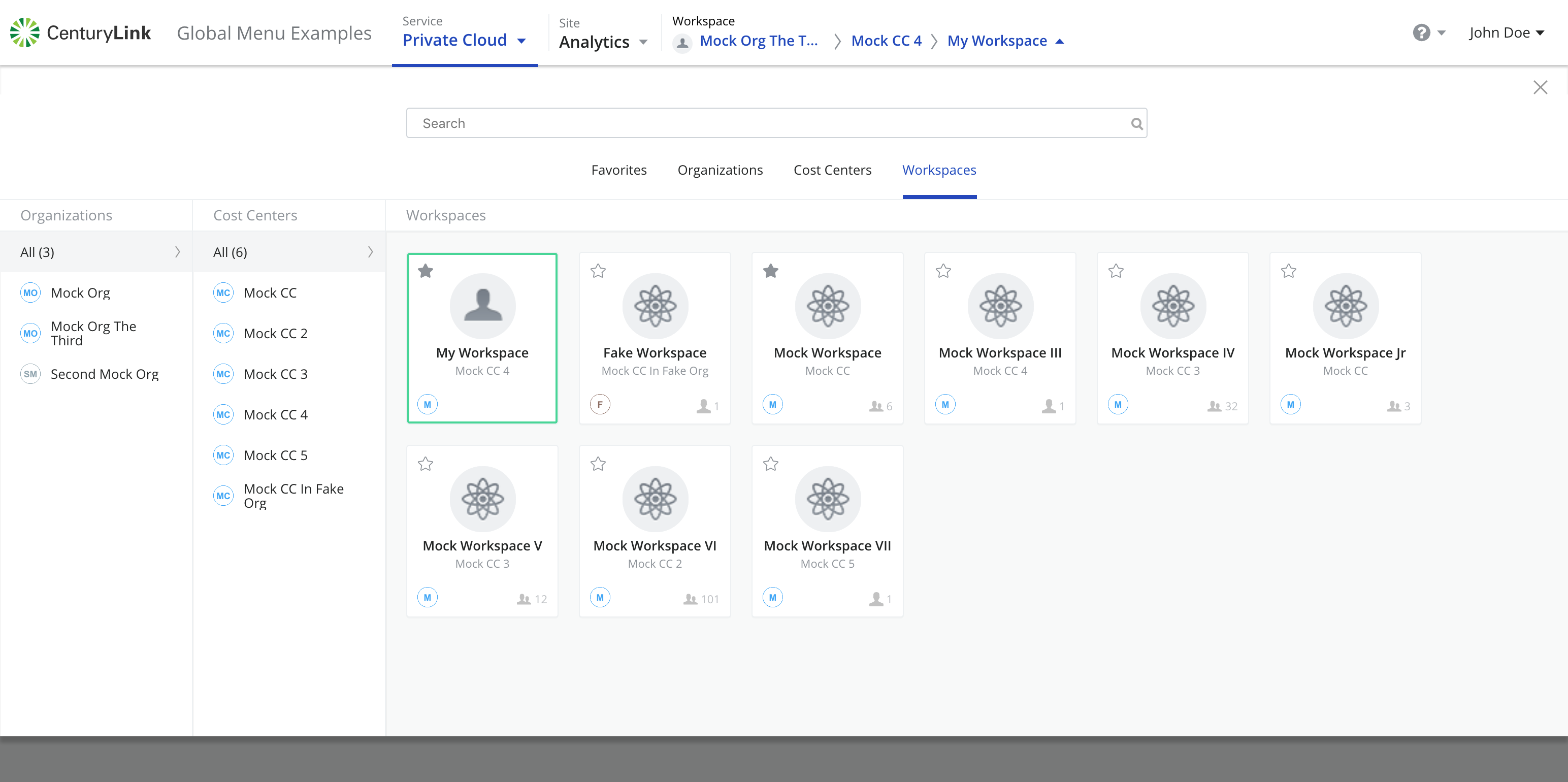Click the MC badge beside Mock CC 5
The height and width of the screenshot is (782, 1568).
click(223, 455)
